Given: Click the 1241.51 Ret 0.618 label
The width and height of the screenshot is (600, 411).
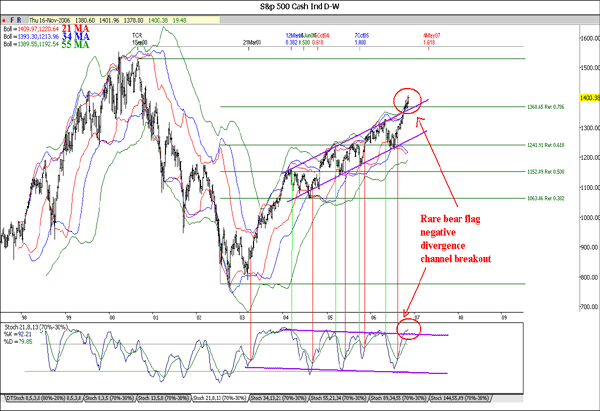Looking at the screenshot, I should click(x=546, y=145).
